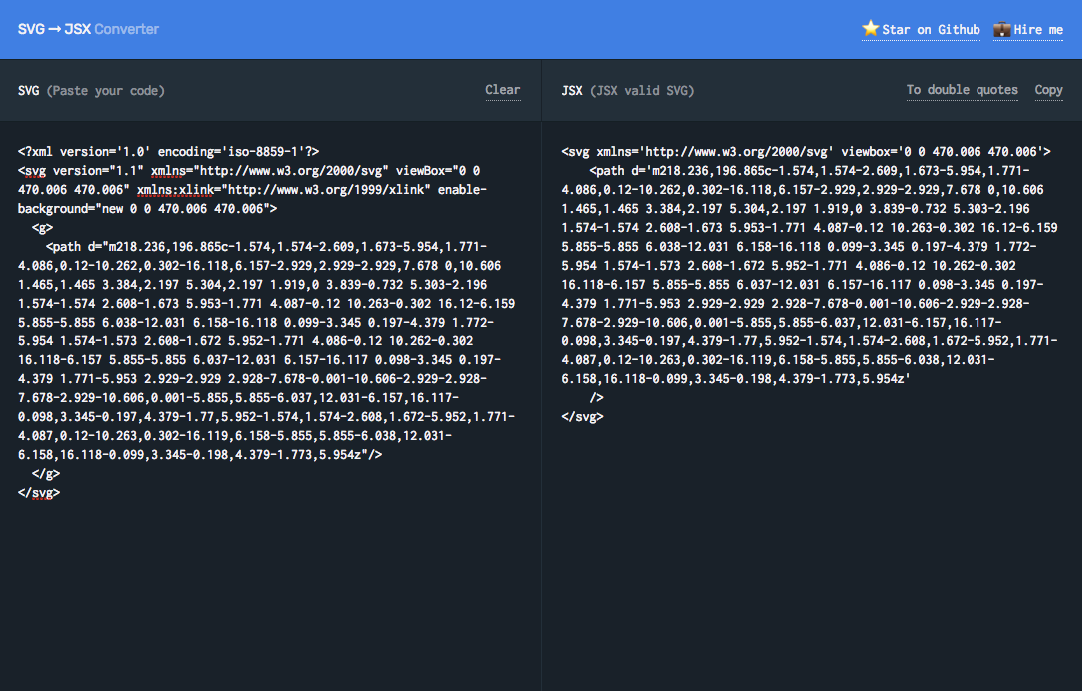The width and height of the screenshot is (1082, 691).
Task: Click the star icon beside Star on Github
Action: [870, 29]
